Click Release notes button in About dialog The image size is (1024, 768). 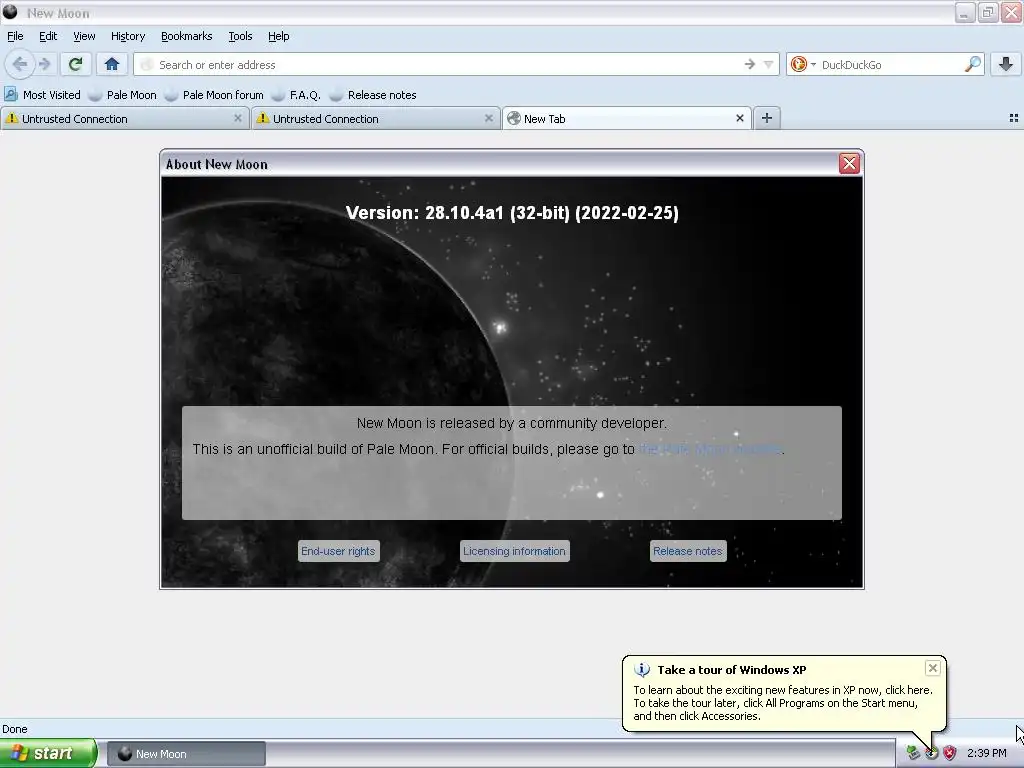(x=688, y=551)
